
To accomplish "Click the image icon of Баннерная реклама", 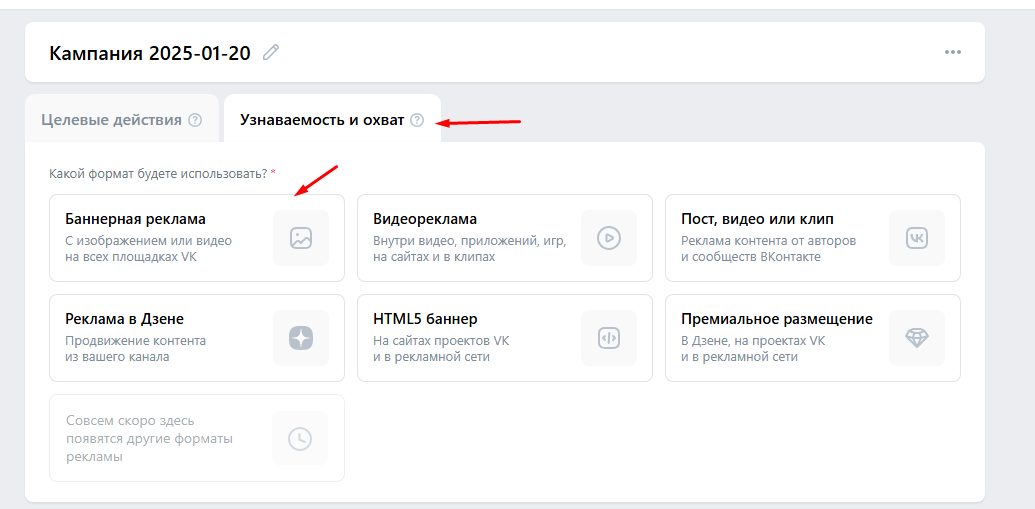I will click(x=301, y=238).
